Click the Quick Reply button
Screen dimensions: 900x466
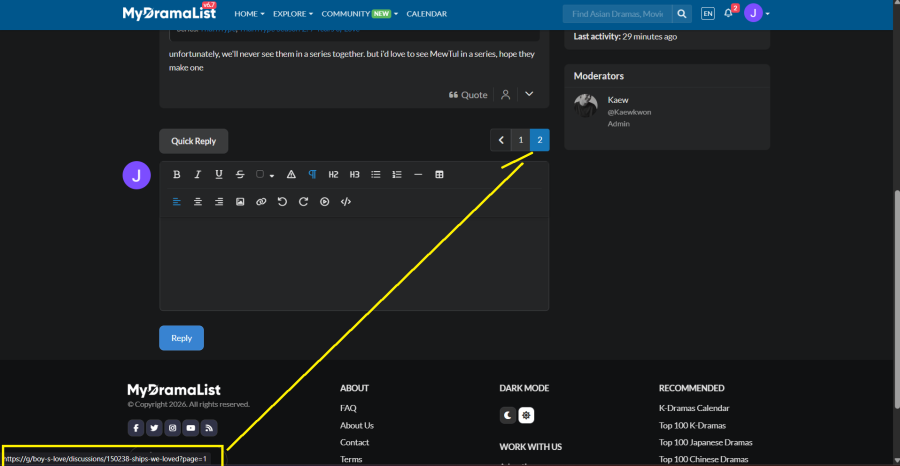(x=193, y=141)
